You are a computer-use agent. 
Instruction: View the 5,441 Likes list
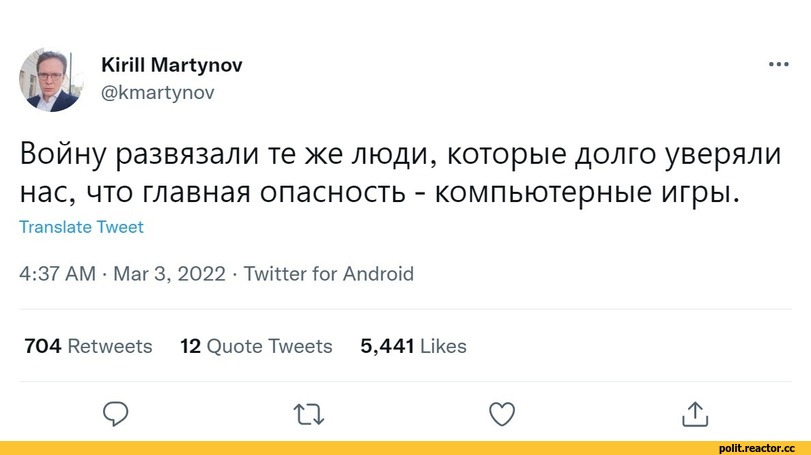point(413,346)
